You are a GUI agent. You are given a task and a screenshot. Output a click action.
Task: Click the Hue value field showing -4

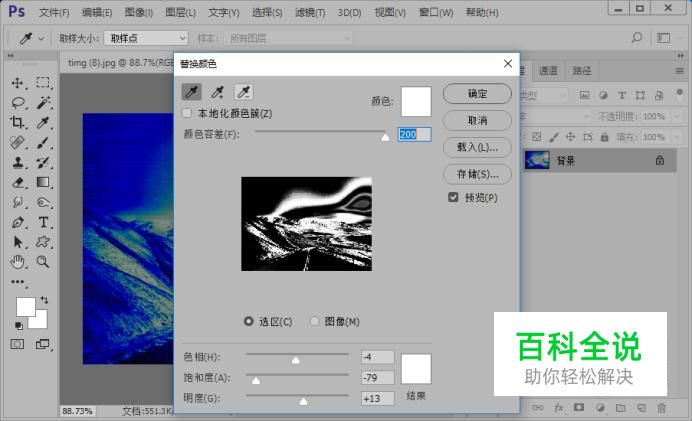click(377, 357)
